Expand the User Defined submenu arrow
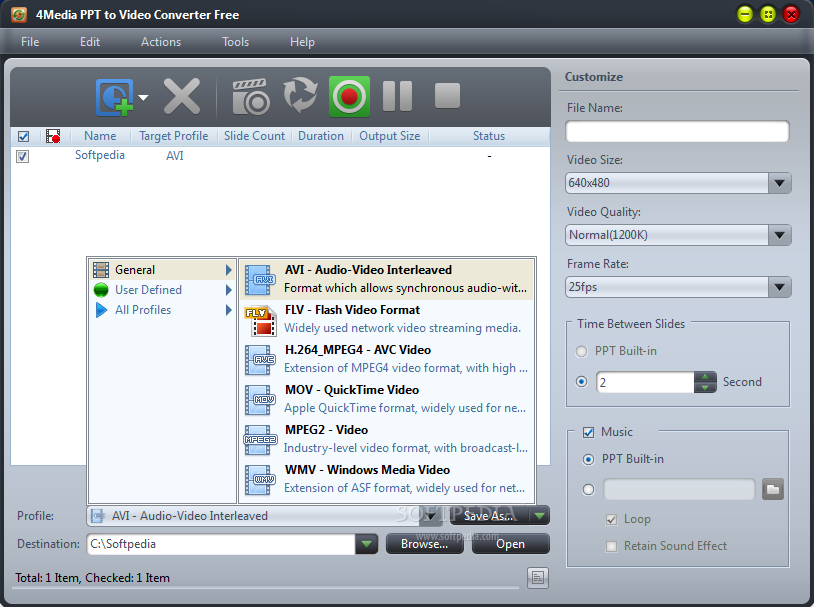814x607 pixels. (228, 290)
